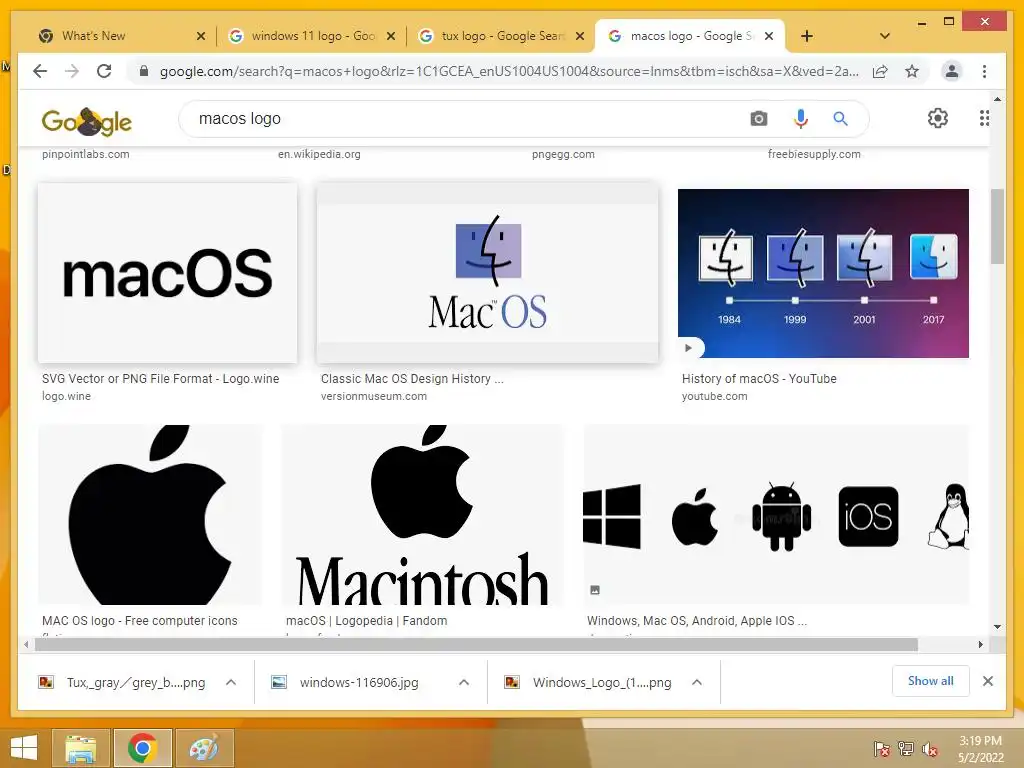Open the tab search dropdown arrow
Screen dimensions: 1024x768
click(884, 36)
